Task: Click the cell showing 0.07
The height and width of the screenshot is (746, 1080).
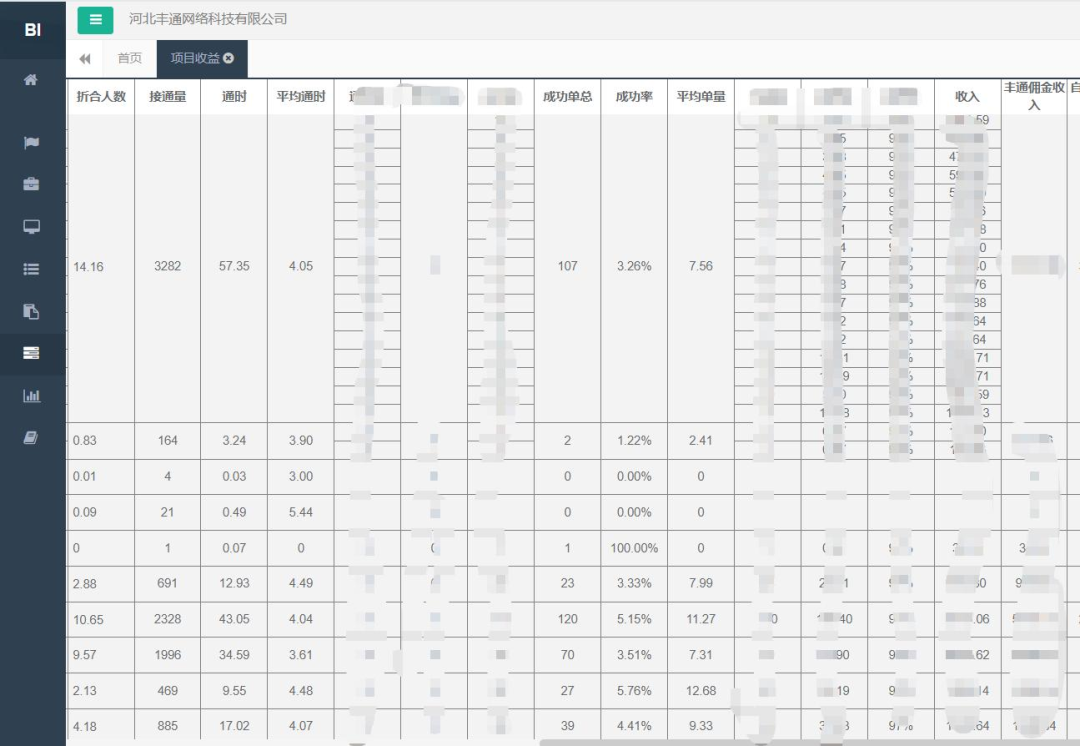Action: tap(234, 548)
